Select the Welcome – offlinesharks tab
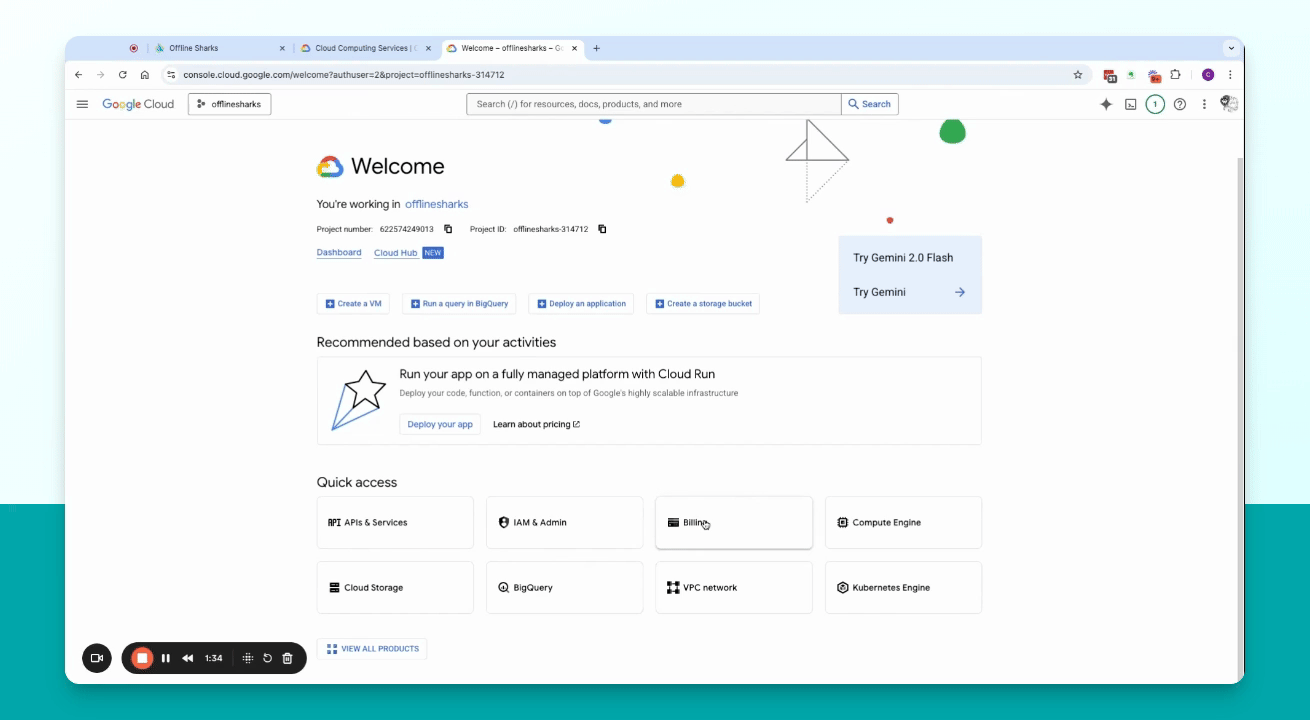The image size is (1310, 720). pyautogui.click(x=511, y=48)
